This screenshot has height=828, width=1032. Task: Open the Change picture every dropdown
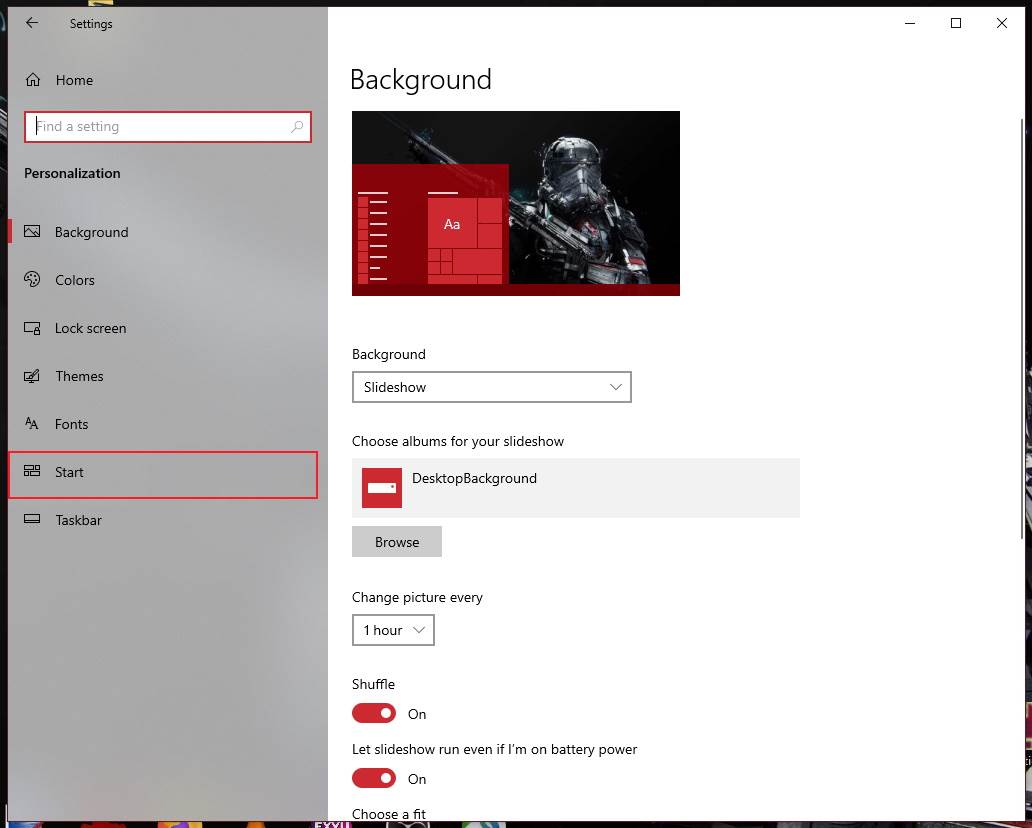click(392, 630)
